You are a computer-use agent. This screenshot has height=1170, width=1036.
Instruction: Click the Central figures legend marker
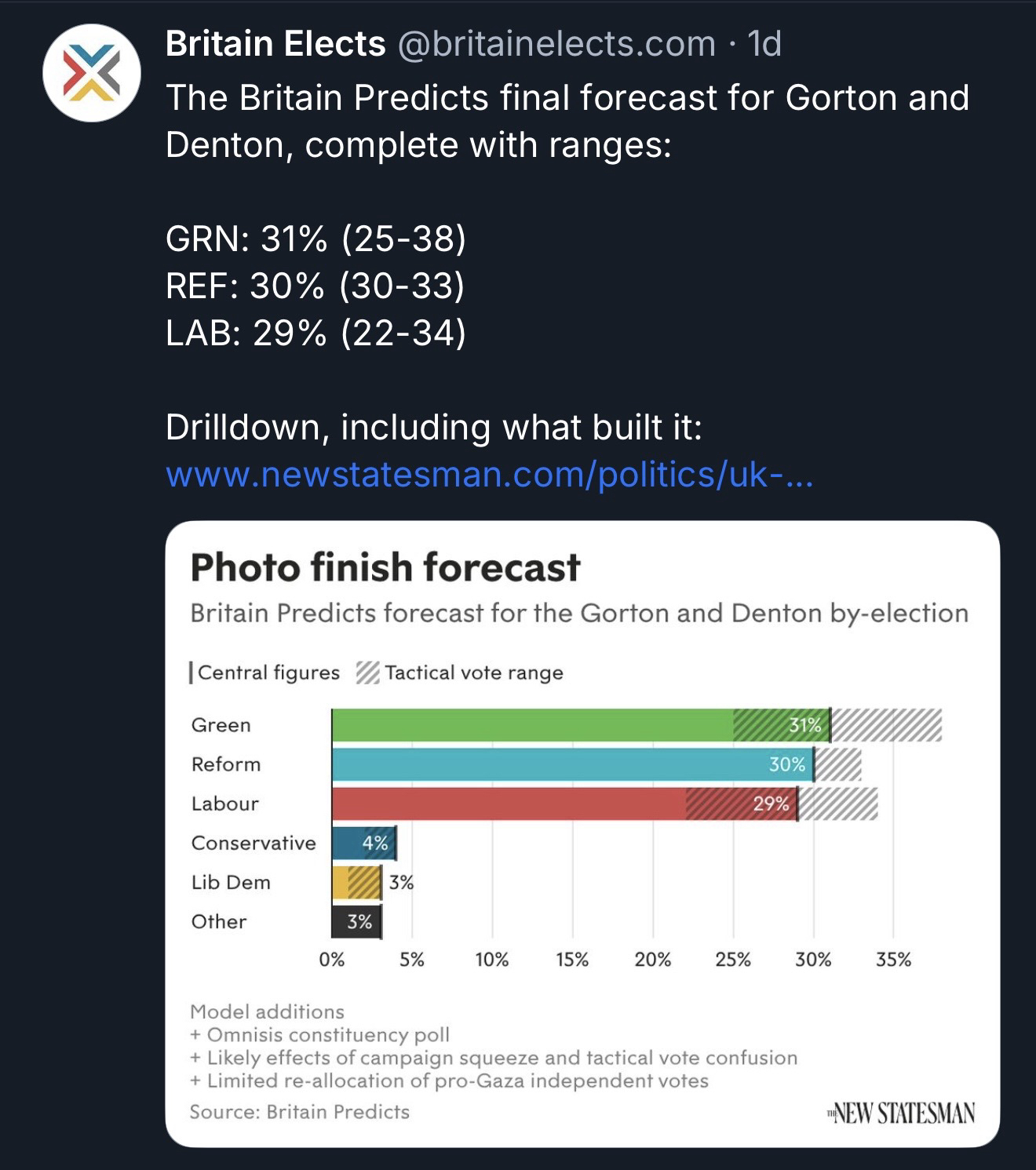pyautogui.click(x=192, y=672)
